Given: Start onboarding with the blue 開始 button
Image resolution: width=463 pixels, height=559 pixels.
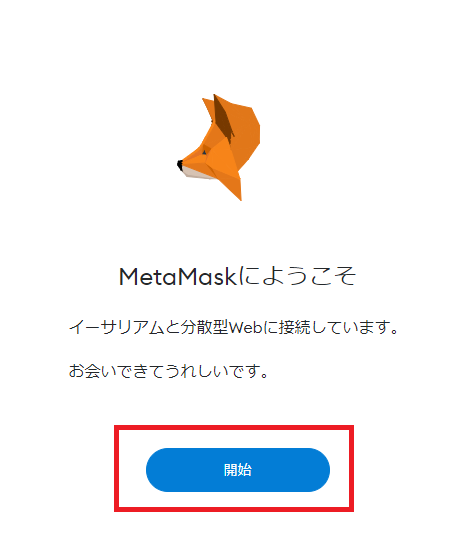Looking at the screenshot, I should tap(238, 470).
